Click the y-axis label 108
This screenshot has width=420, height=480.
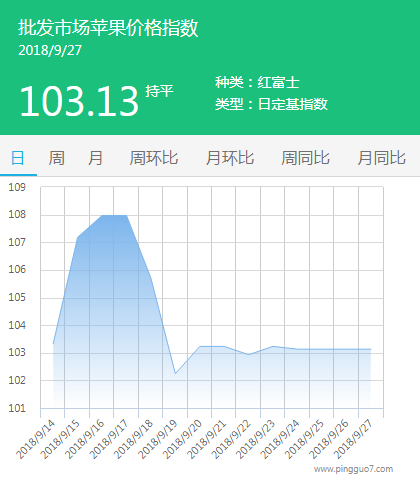[x=17, y=214]
